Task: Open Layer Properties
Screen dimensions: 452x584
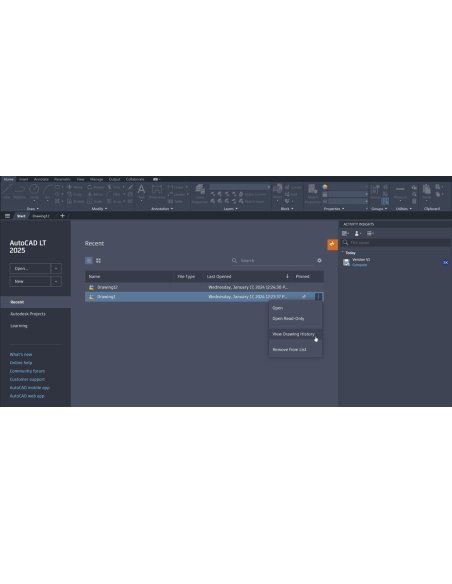Action: (200, 193)
